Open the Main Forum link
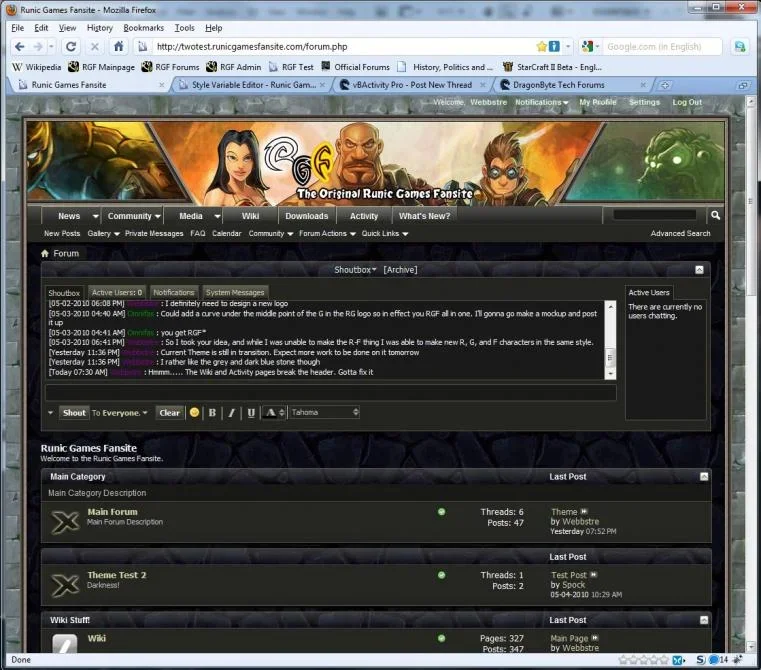Viewport: 761px width, 670px height. (113, 511)
